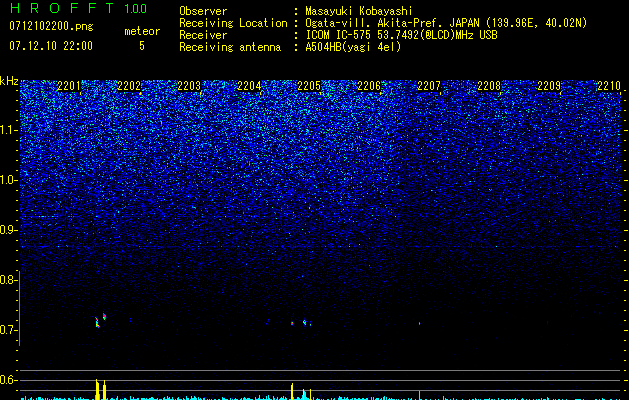The image size is (629, 400).
Task: Click the 0.8 frequency axis label
Action: (x=8, y=280)
